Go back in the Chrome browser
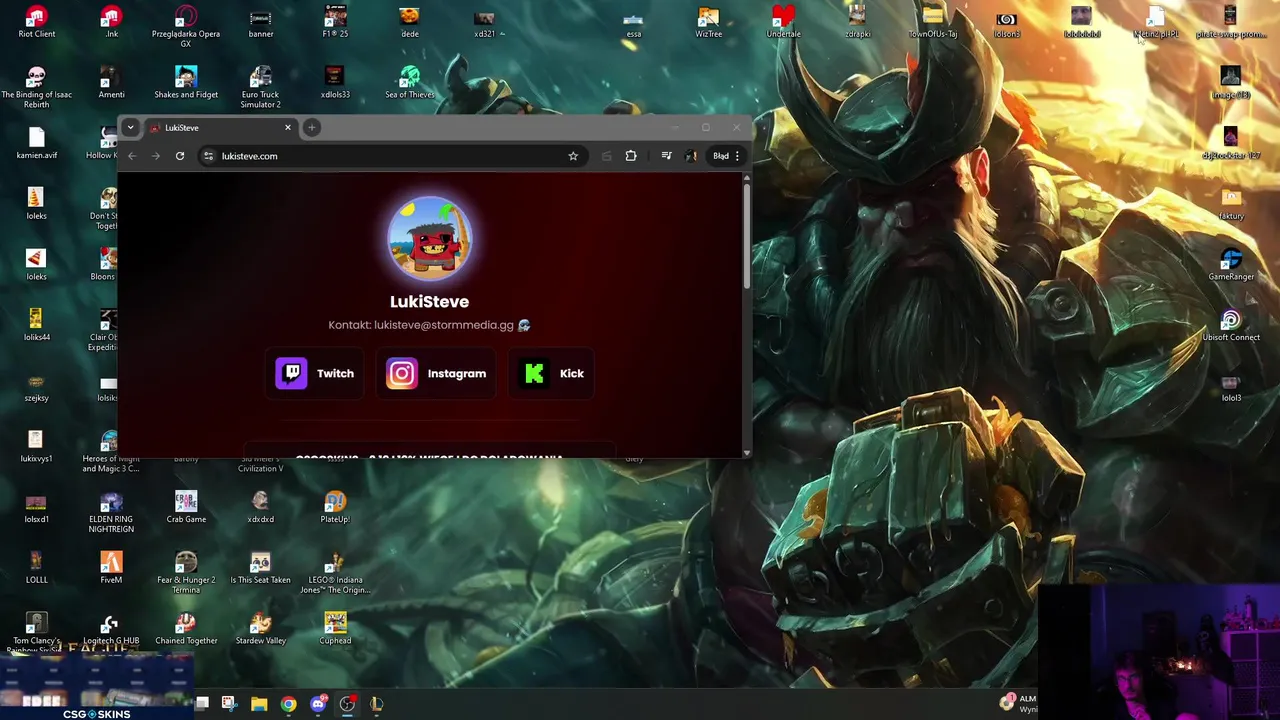The height and width of the screenshot is (720, 1280). [132, 156]
